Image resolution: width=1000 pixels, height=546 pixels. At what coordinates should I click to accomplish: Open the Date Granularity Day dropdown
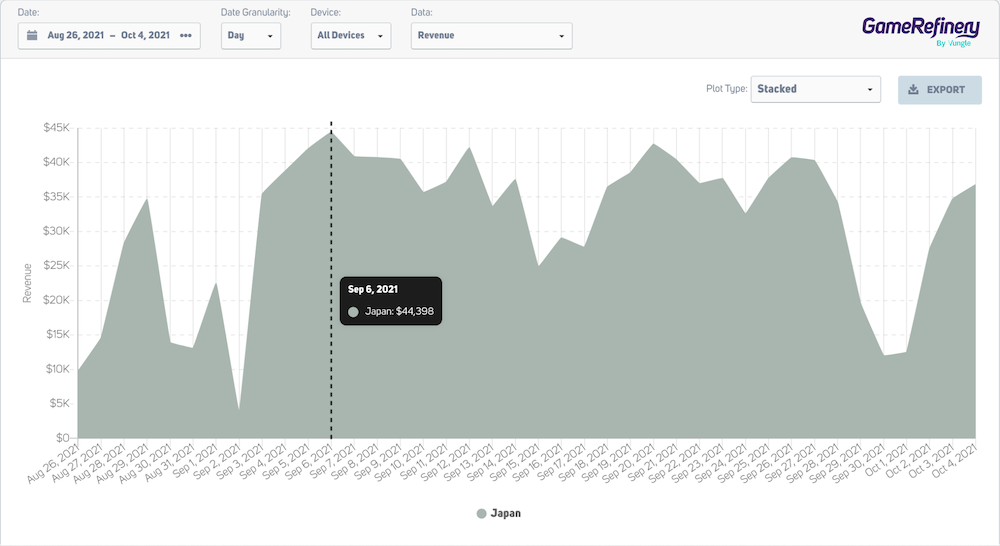(251, 36)
